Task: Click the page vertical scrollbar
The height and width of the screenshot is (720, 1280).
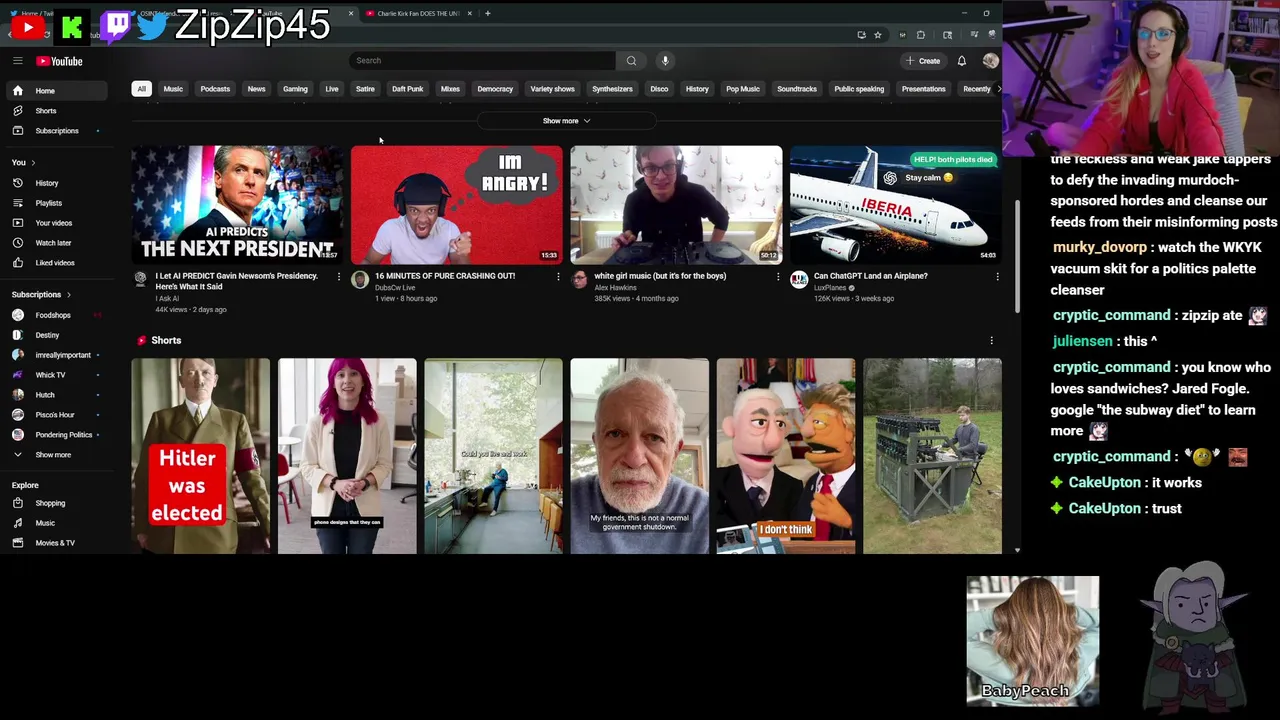Action: 1017,255
